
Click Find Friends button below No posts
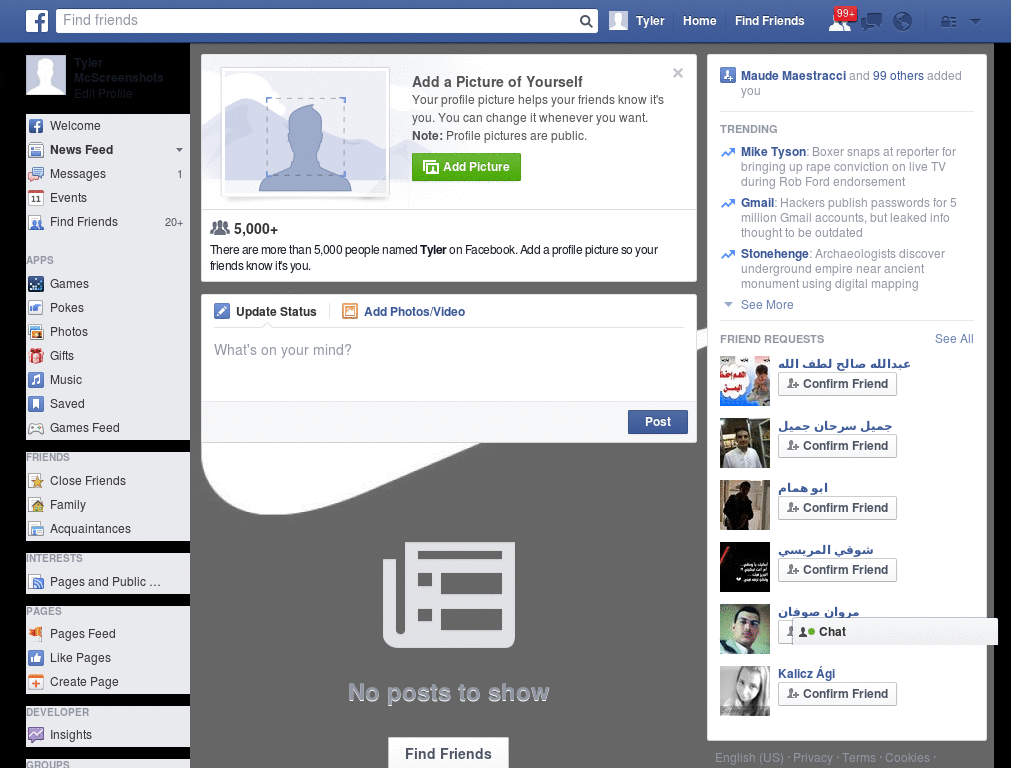(448, 754)
